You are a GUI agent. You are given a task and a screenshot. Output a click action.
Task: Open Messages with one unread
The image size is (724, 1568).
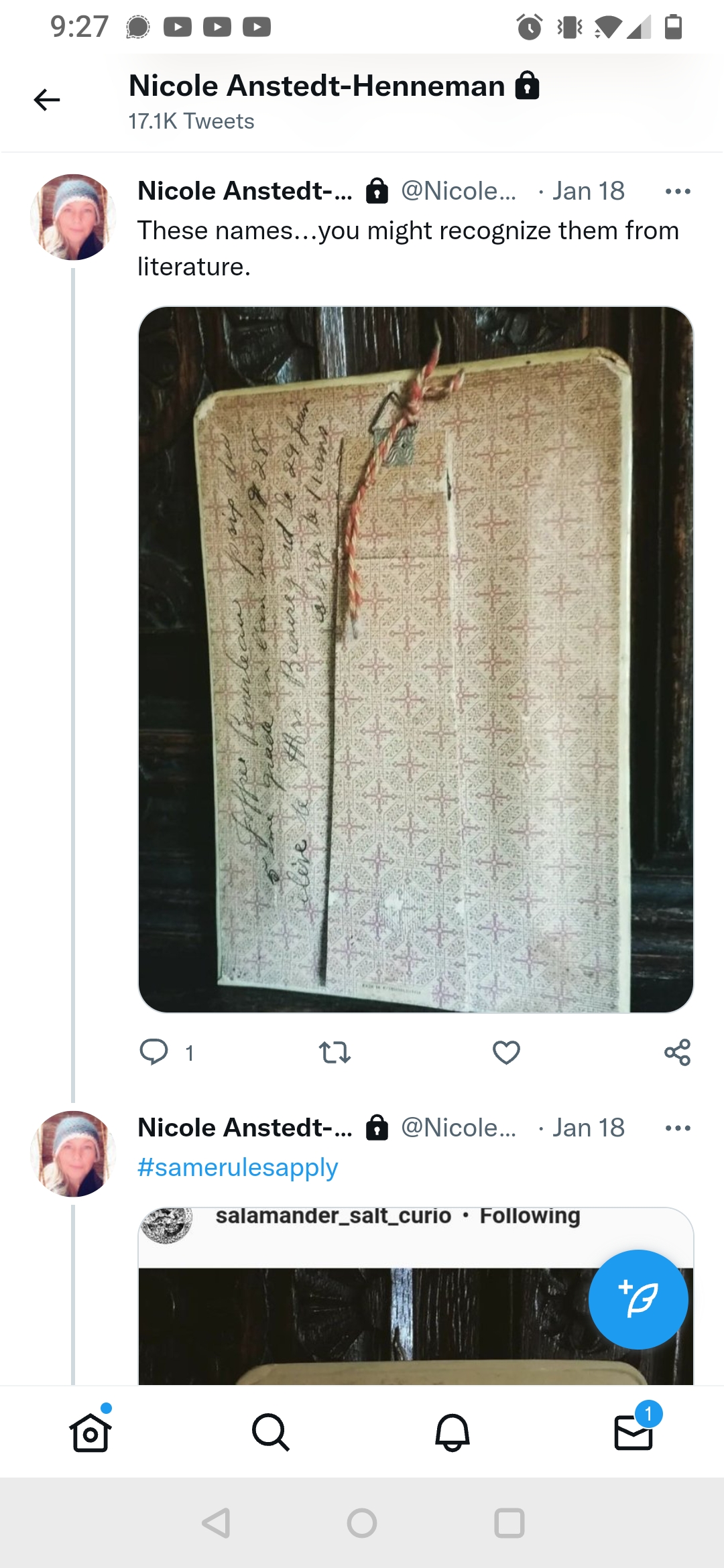click(x=634, y=1431)
